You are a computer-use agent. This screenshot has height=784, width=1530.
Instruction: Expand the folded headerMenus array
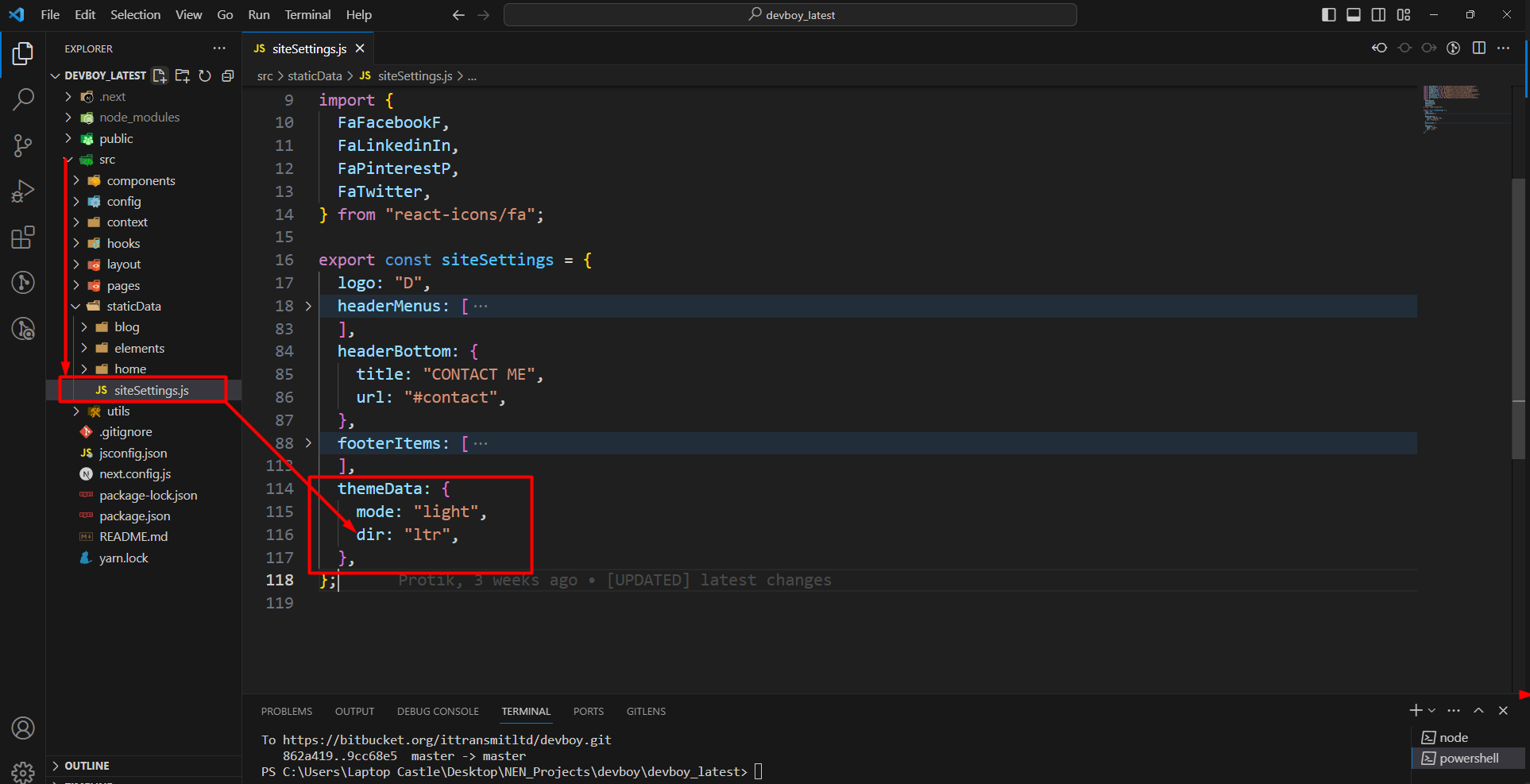pos(308,306)
